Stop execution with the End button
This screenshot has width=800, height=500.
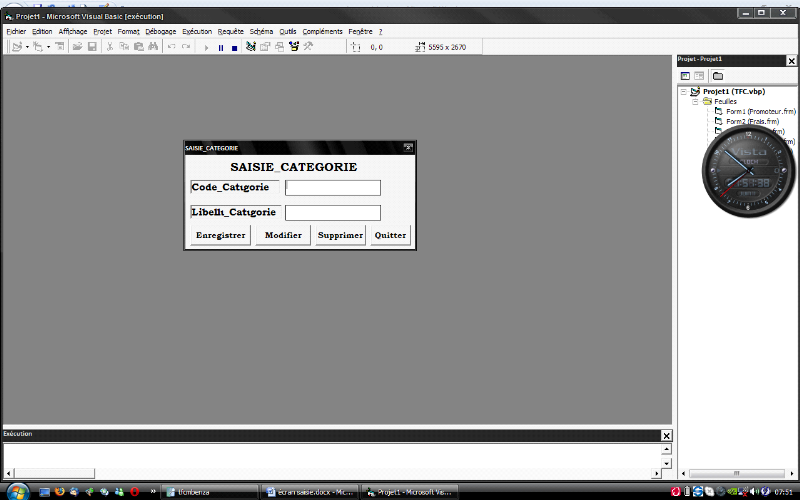235,47
